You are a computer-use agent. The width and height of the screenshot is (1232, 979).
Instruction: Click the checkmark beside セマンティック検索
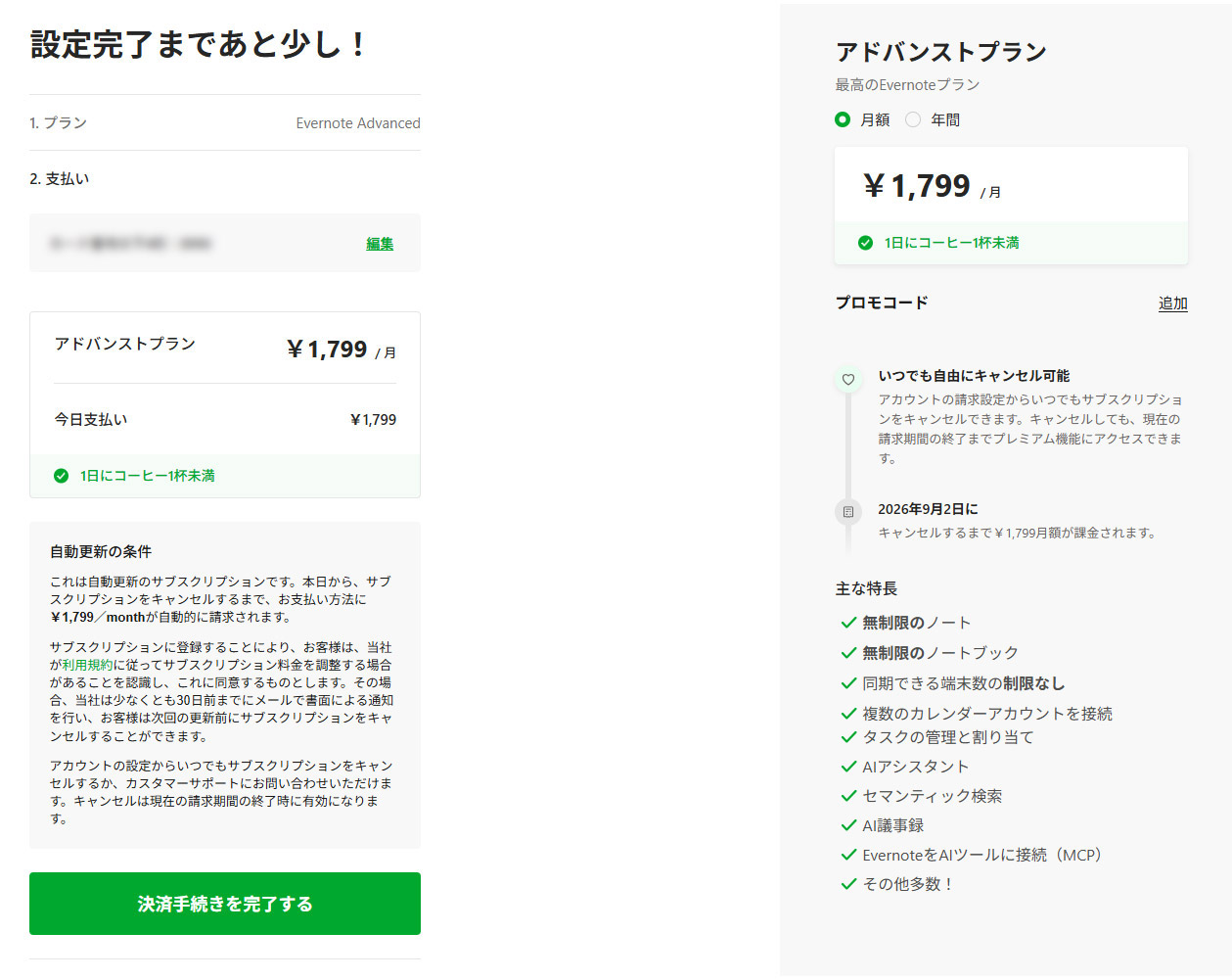click(848, 796)
